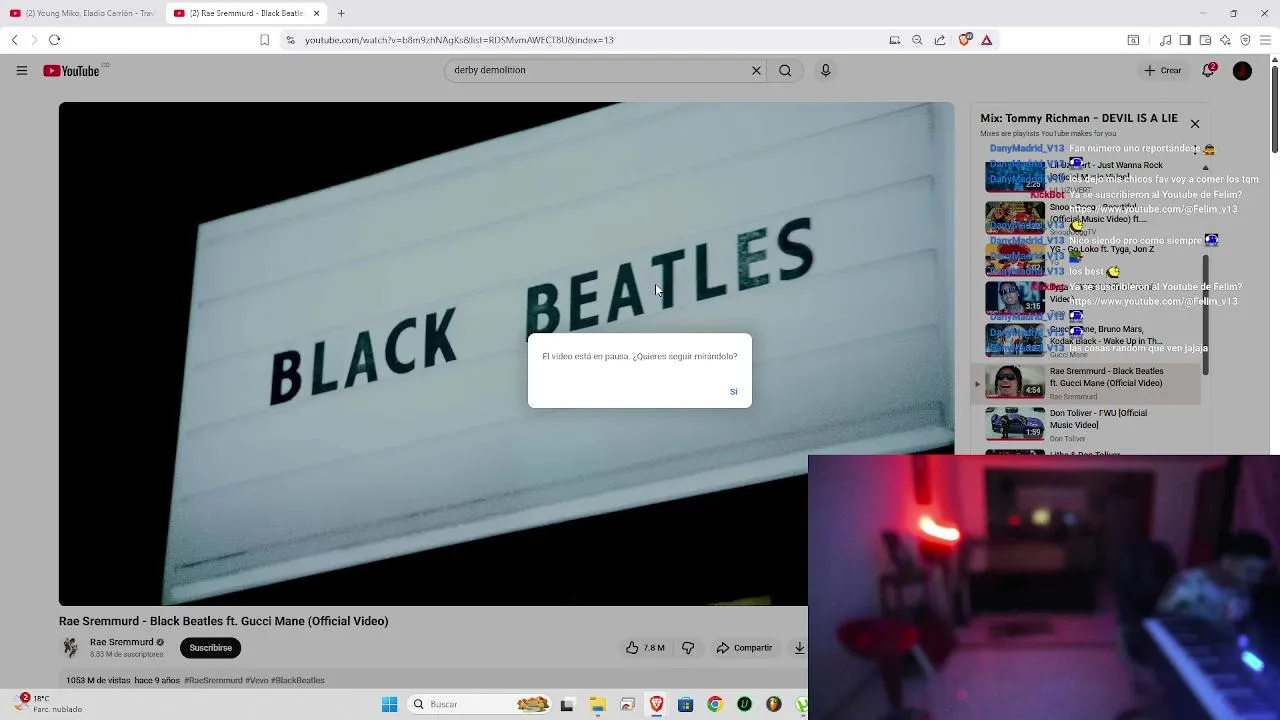Run search with magnifier button
1280x720 pixels.
pyautogui.click(x=785, y=70)
